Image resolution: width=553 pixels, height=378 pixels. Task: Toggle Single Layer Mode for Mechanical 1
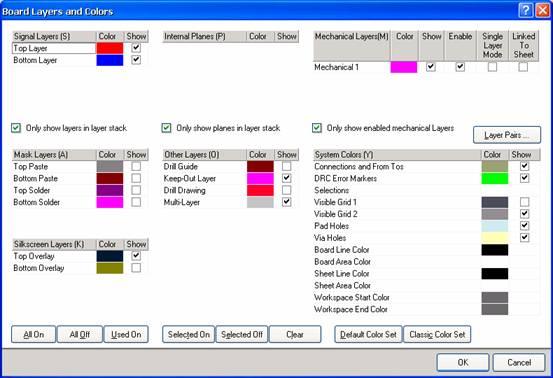(492, 67)
